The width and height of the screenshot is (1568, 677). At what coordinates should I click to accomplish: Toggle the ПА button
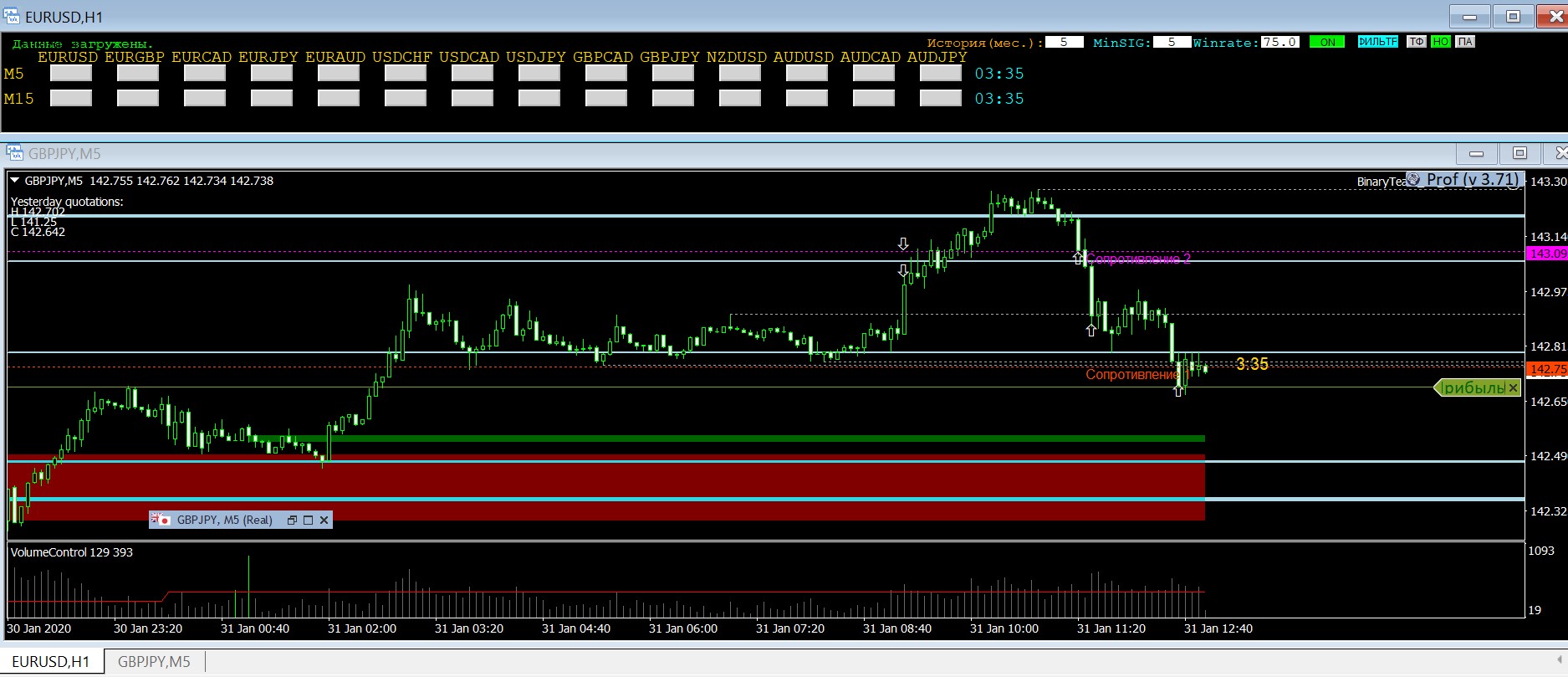1465,42
